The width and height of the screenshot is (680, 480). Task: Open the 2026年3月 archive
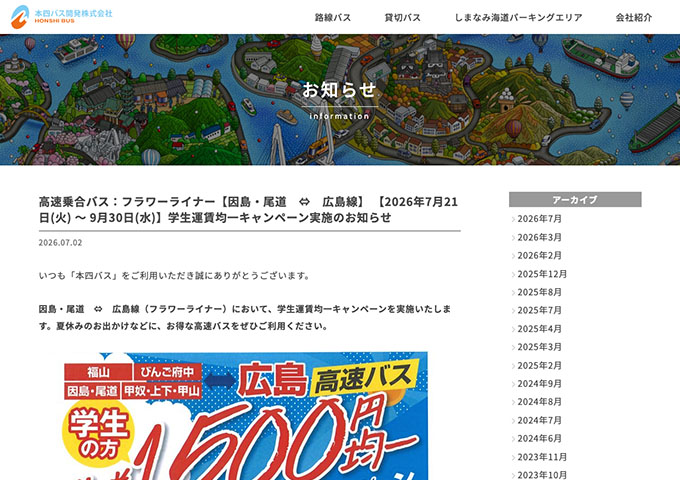[539, 237]
